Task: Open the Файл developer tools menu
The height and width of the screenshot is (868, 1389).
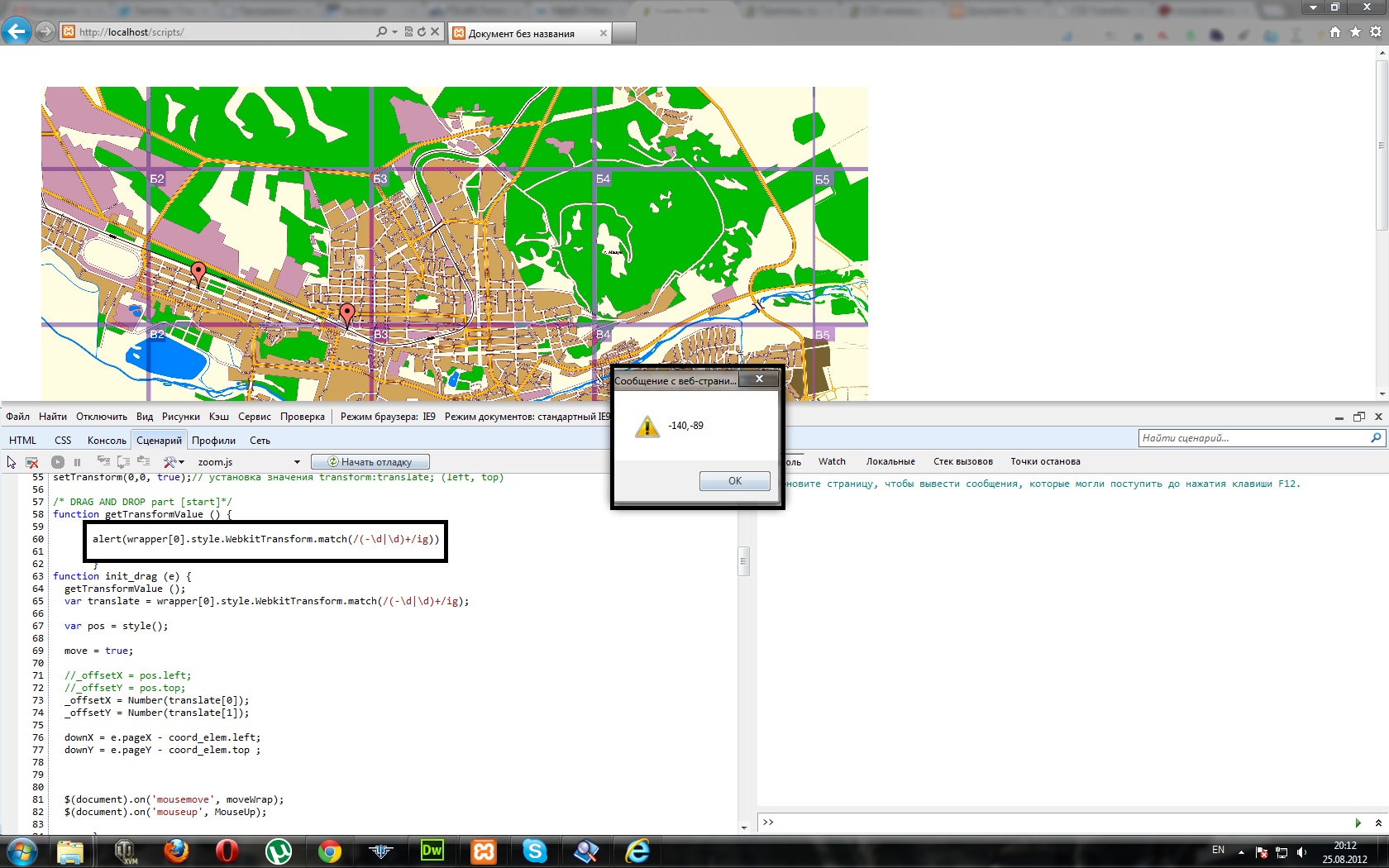Action: [17, 417]
